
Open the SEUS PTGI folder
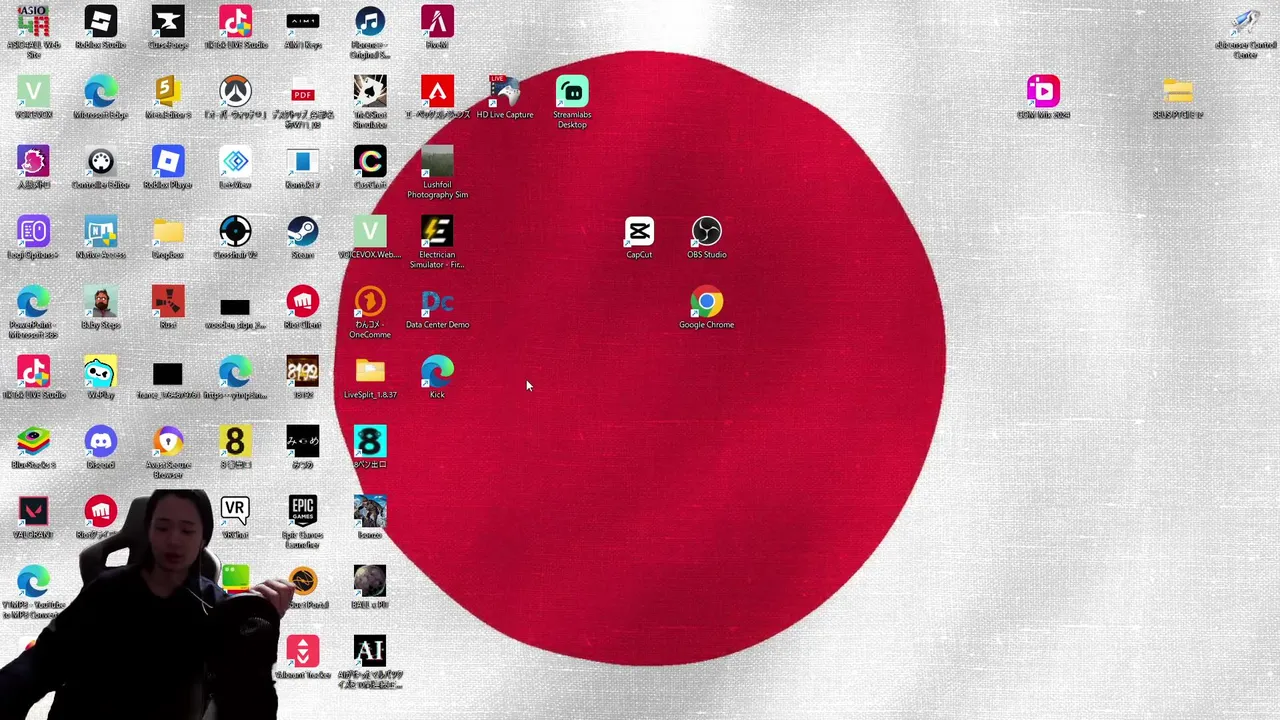(x=1178, y=92)
